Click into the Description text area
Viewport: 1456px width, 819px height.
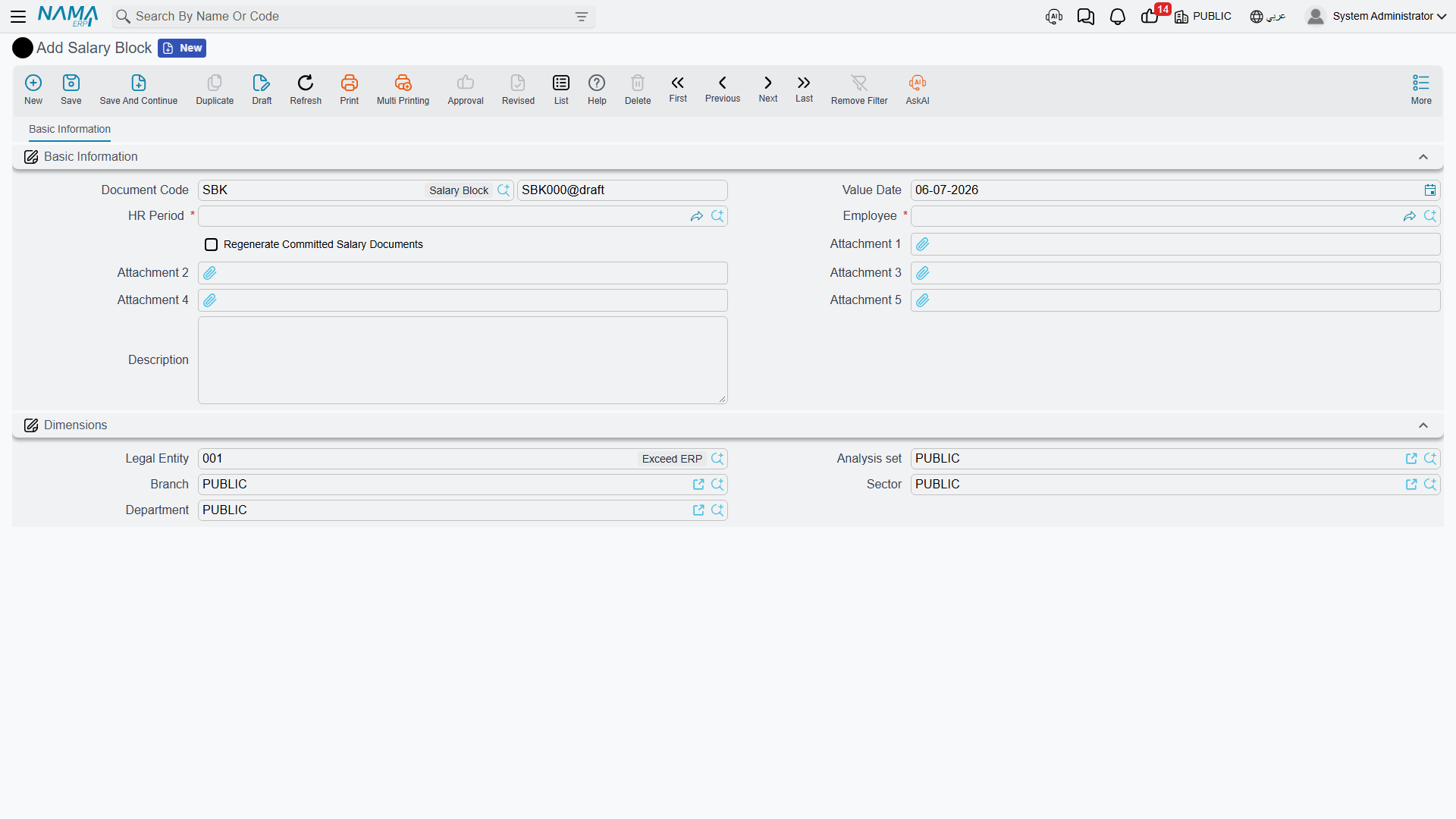coord(463,360)
